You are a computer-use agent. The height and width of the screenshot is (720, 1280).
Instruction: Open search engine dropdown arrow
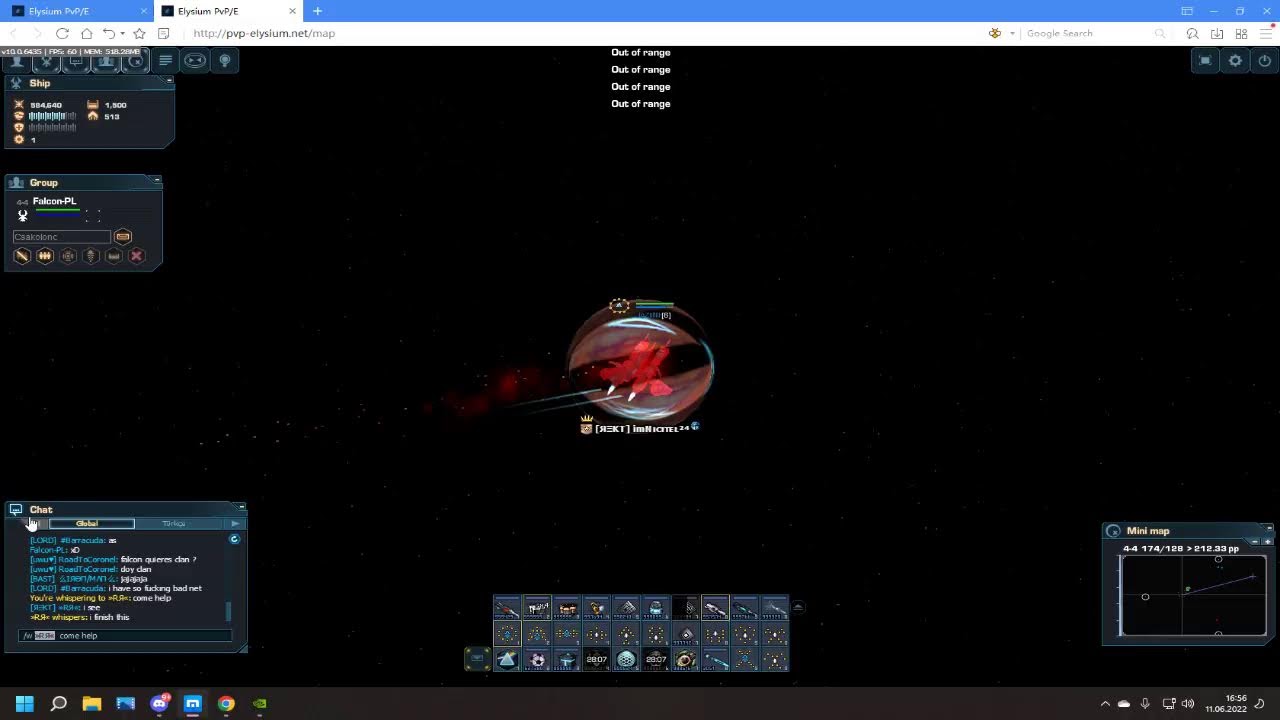click(1012, 33)
